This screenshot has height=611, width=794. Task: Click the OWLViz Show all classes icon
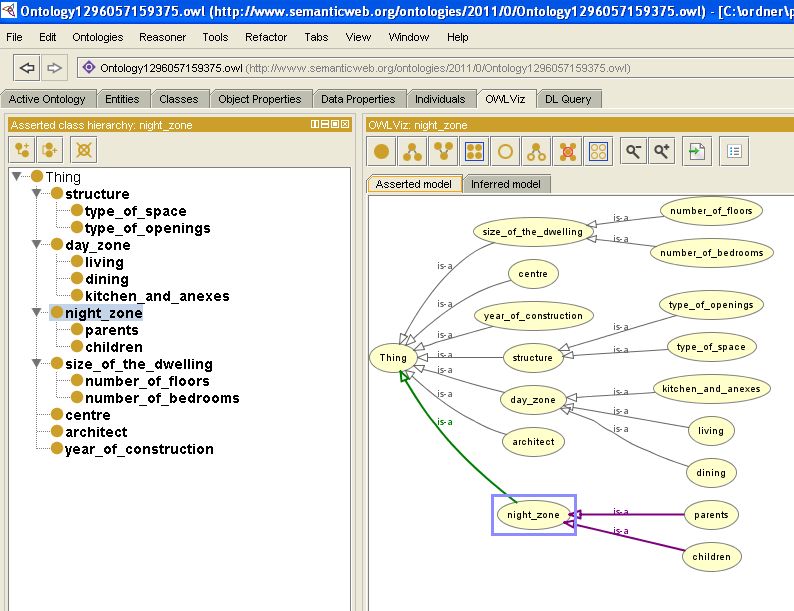(474, 152)
